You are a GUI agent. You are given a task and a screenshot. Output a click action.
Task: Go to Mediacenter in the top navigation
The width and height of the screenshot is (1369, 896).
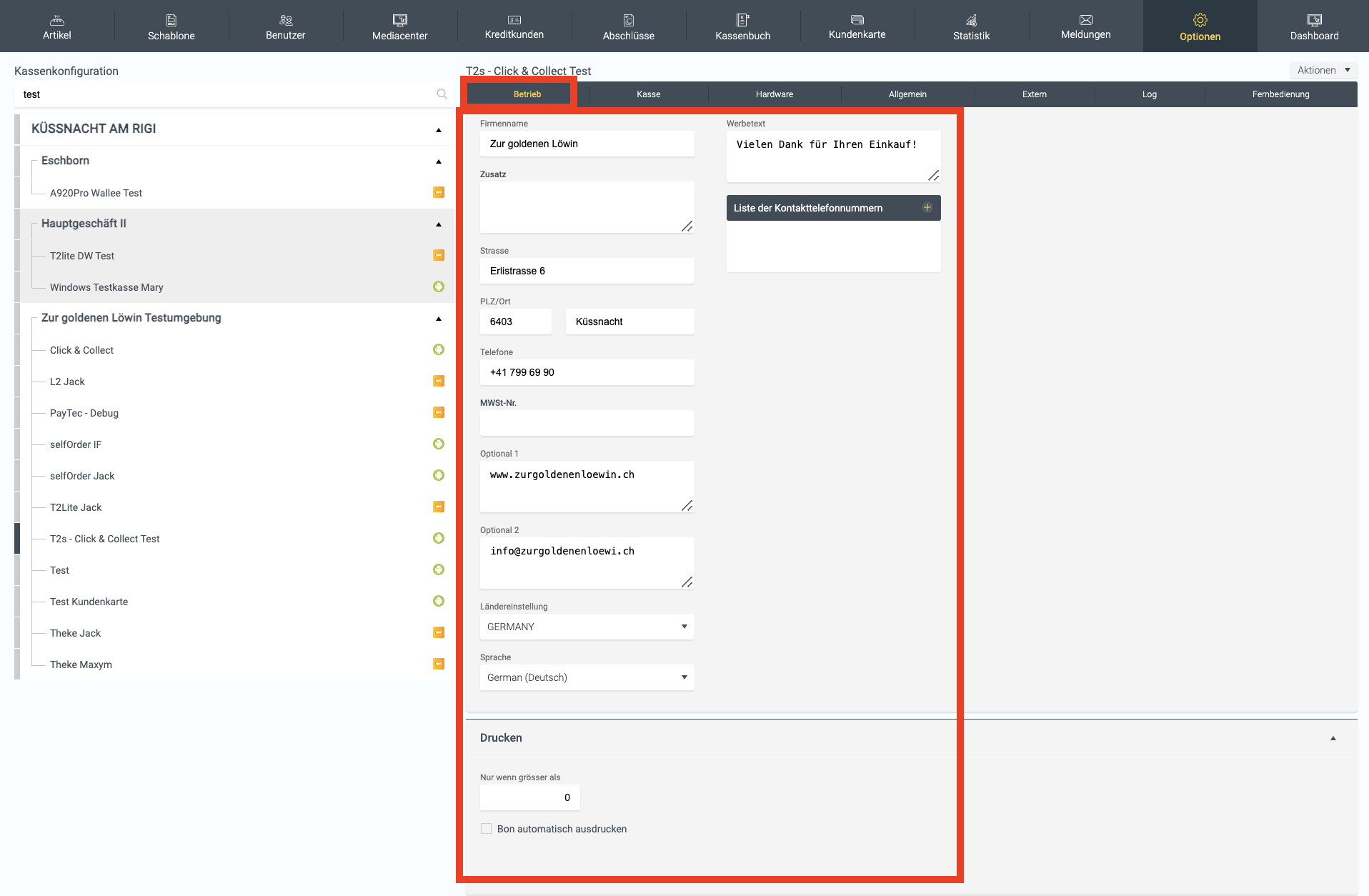(x=399, y=26)
